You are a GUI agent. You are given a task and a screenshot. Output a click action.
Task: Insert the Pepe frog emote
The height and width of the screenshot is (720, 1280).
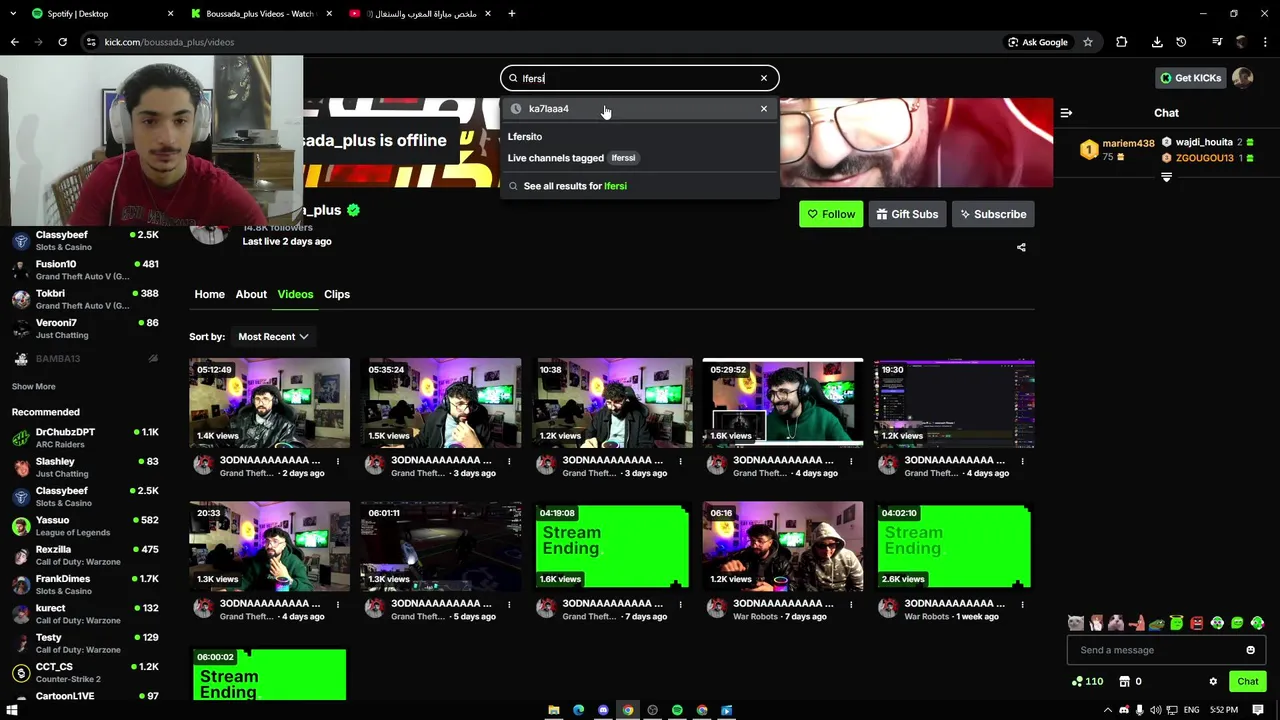[x=1156, y=623]
